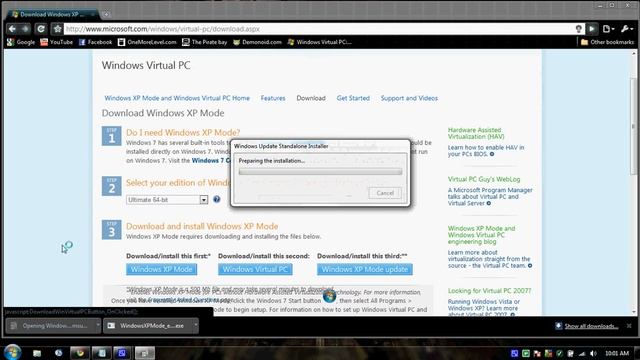
Task: Bookmark this page with the star icon
Action: 57,29
